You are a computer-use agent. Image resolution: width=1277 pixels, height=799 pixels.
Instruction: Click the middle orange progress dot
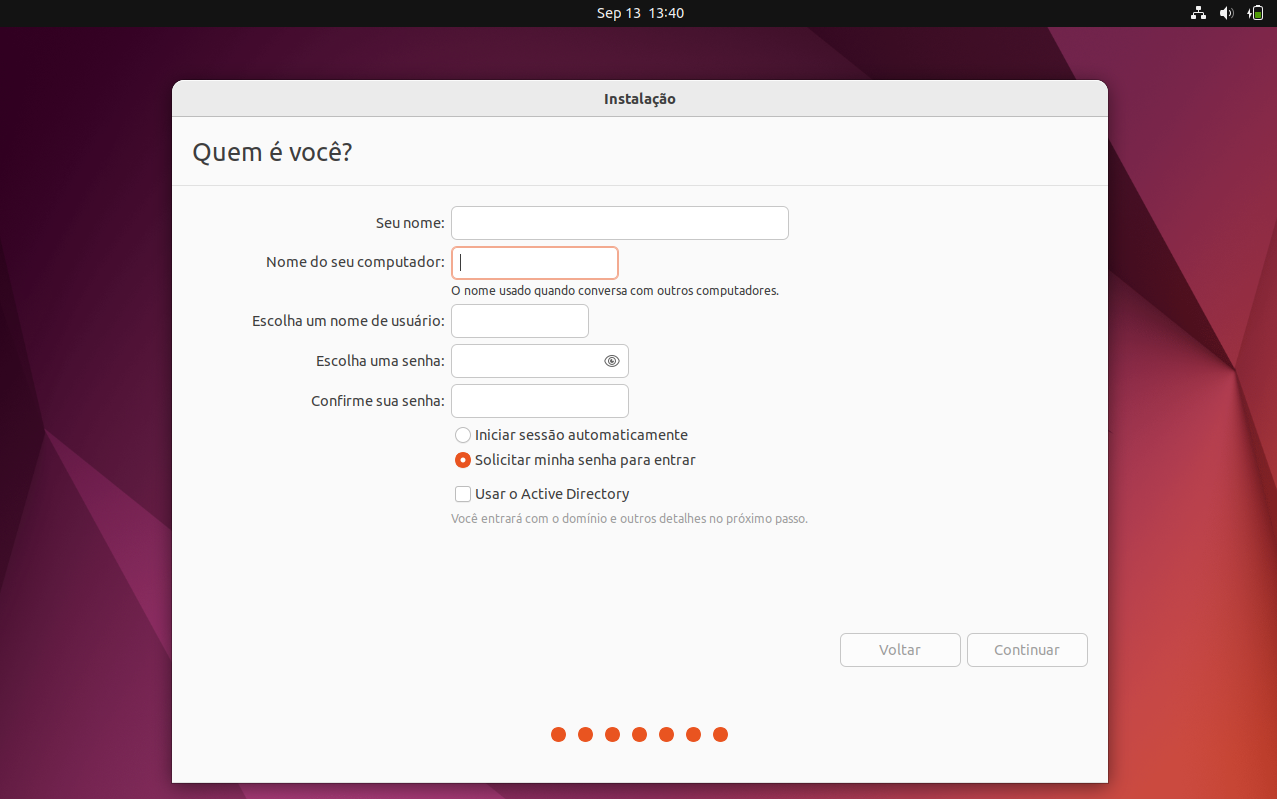[639, 735]
